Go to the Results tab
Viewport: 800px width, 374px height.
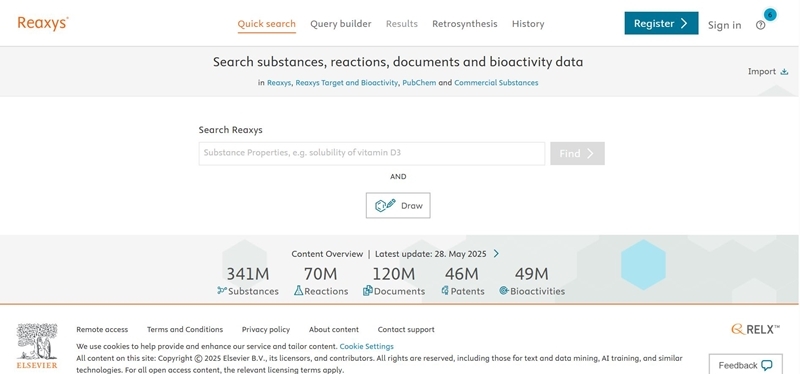(x=402, y=23)
